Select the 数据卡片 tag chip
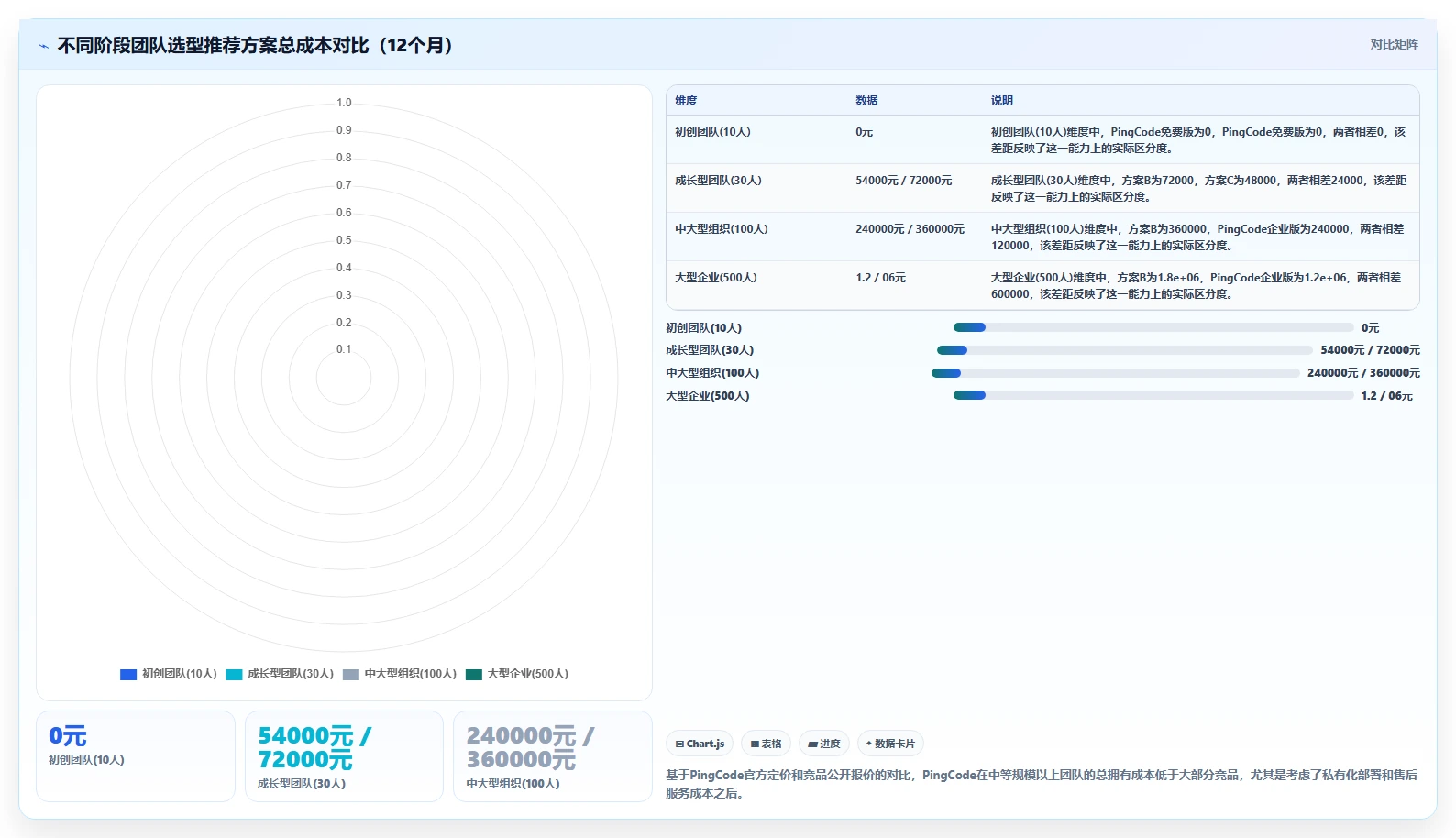This screenshot has width=1456, height=838. 890,744
